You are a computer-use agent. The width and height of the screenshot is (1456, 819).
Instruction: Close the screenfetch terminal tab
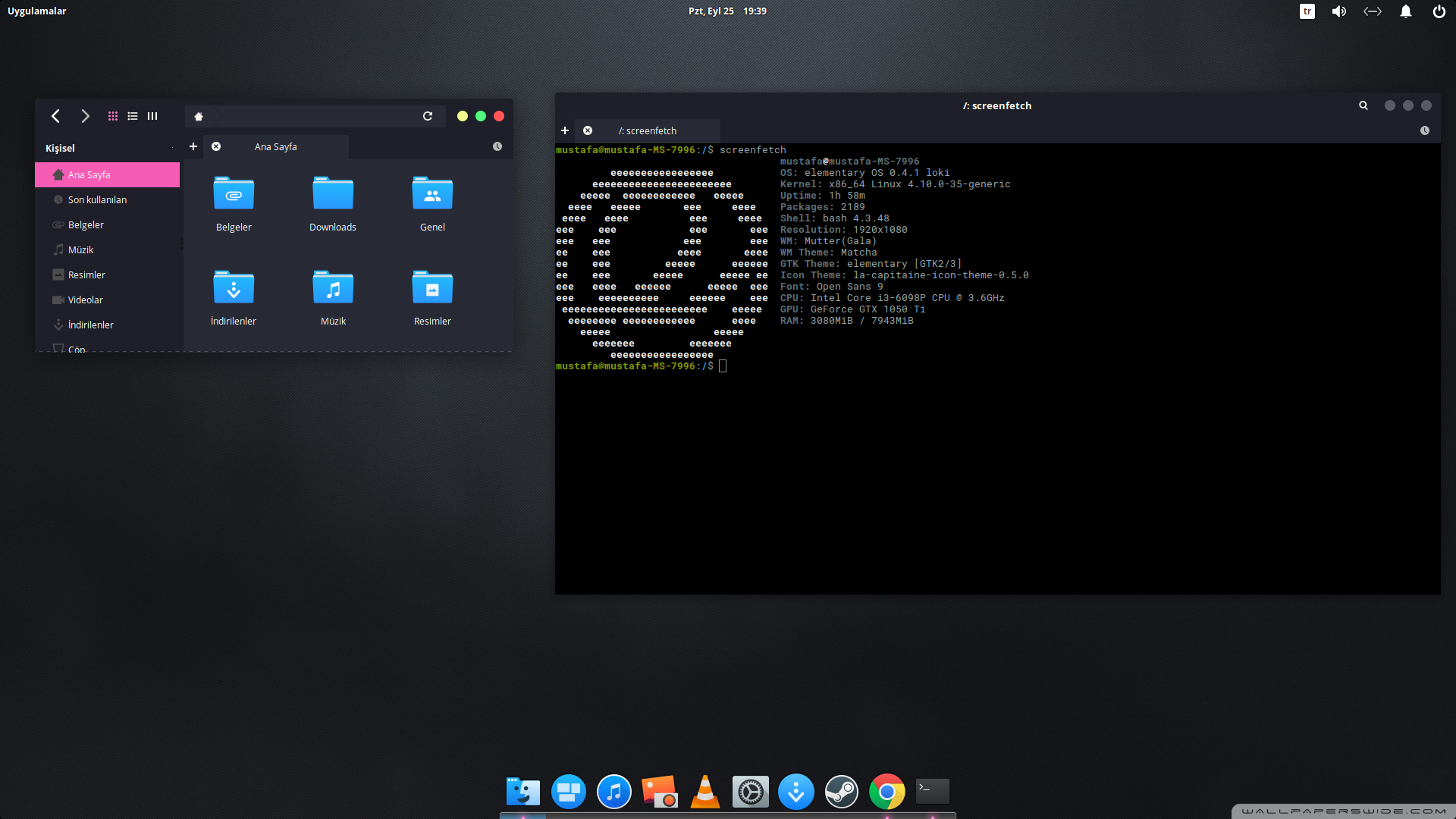click(x=588, y=130)
